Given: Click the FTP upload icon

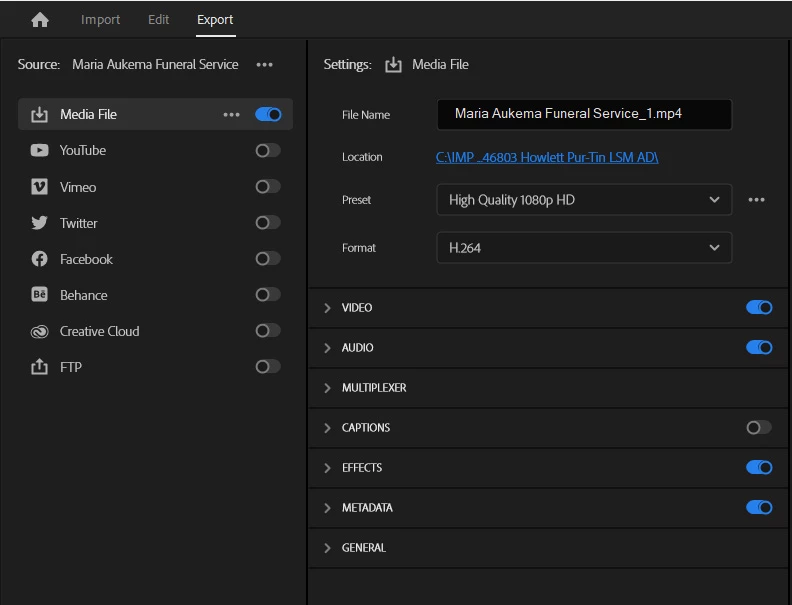Looking at the screenshot, I should click(x=40, y=367).
